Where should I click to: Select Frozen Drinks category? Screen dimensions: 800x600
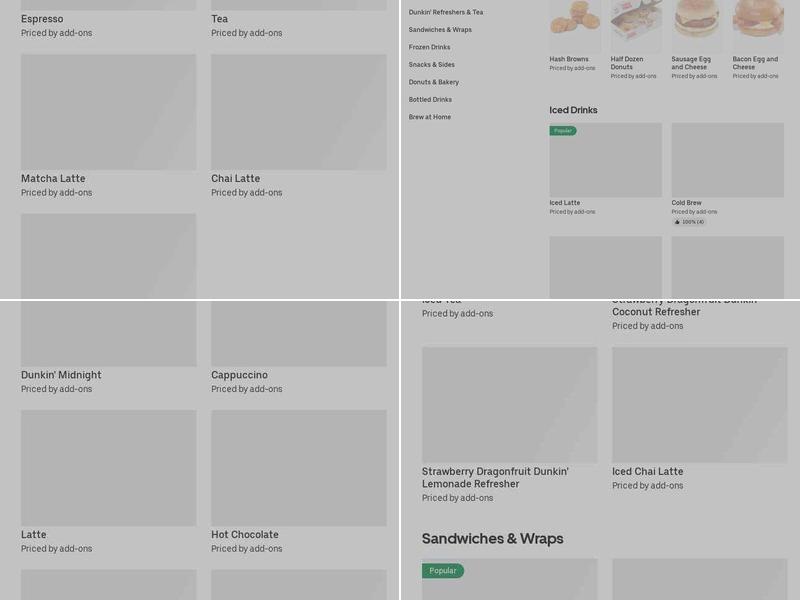429,47
